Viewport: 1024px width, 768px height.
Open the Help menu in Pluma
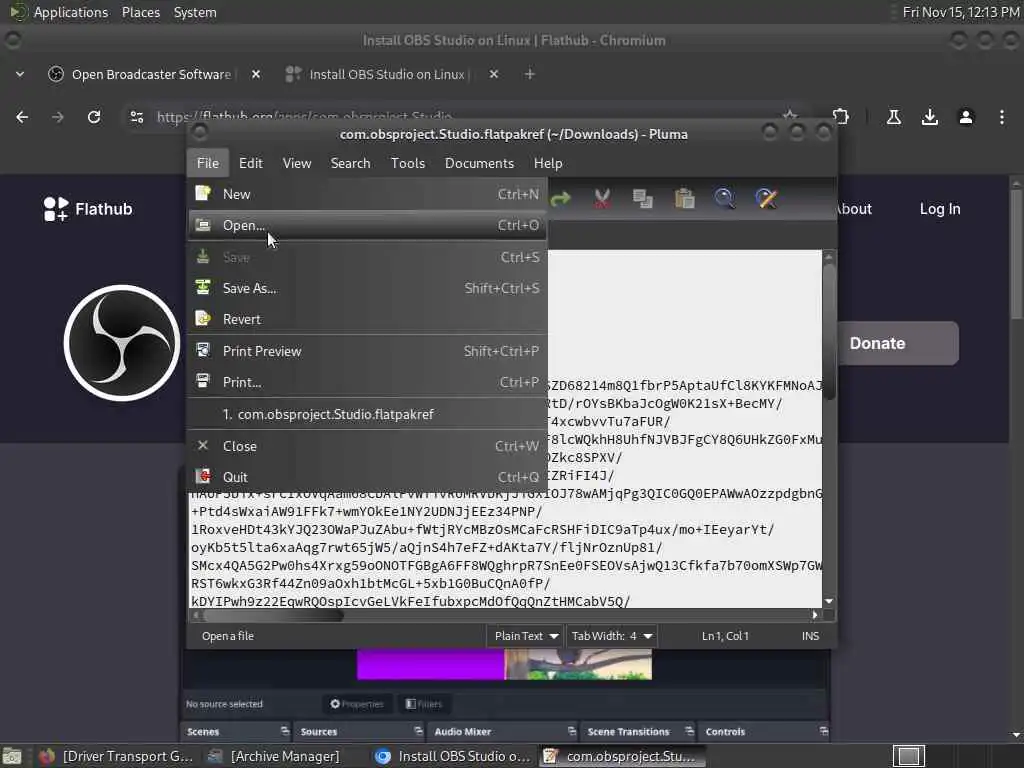[547, 163]
